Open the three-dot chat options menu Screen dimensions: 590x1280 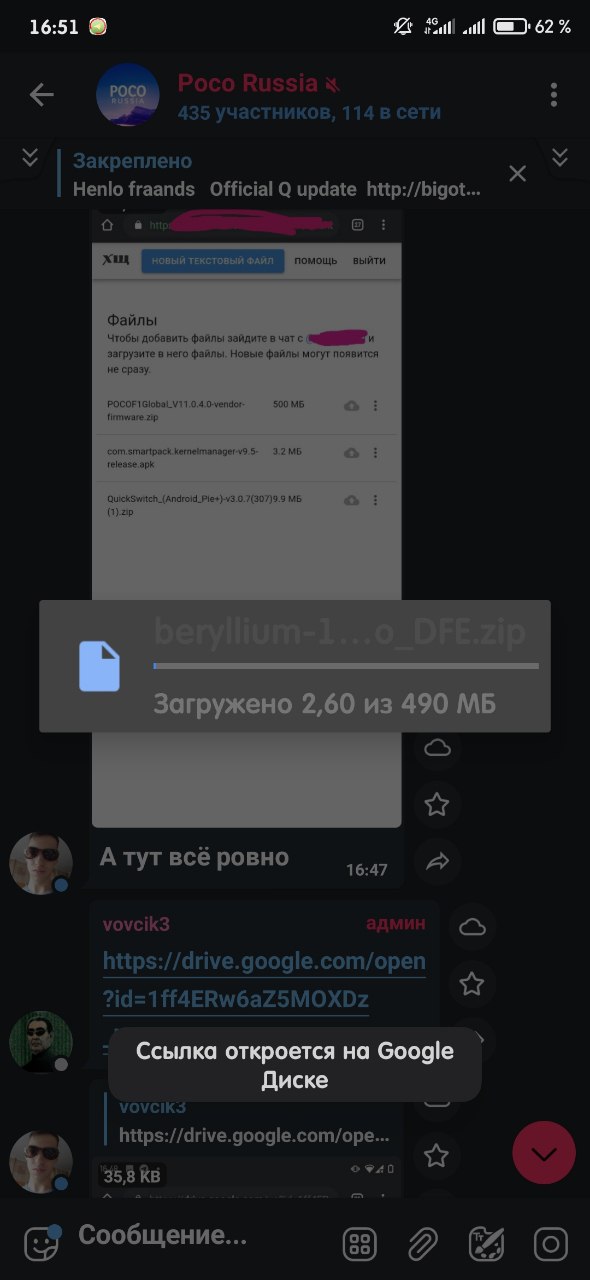[554, 95]
